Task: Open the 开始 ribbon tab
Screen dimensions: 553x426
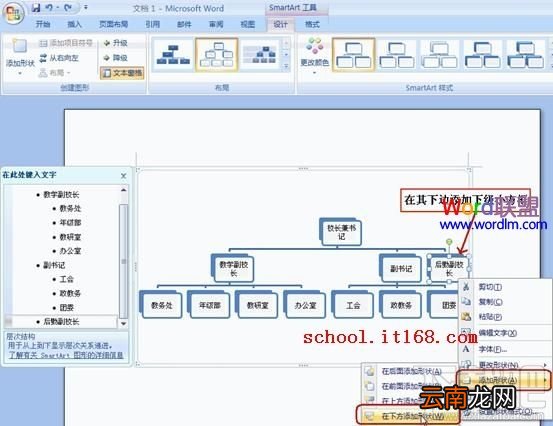Action: click(43, 24)
